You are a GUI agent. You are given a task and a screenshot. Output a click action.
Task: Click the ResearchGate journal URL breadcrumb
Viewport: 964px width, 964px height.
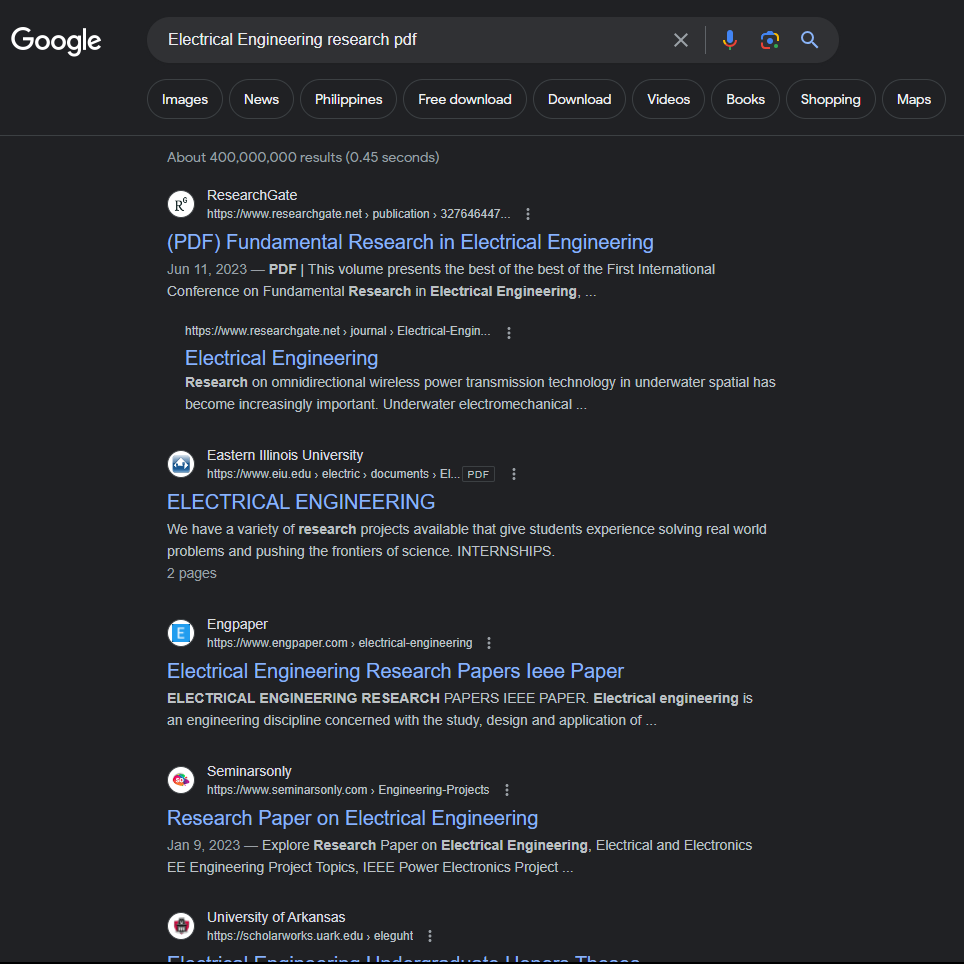point(338,331)
